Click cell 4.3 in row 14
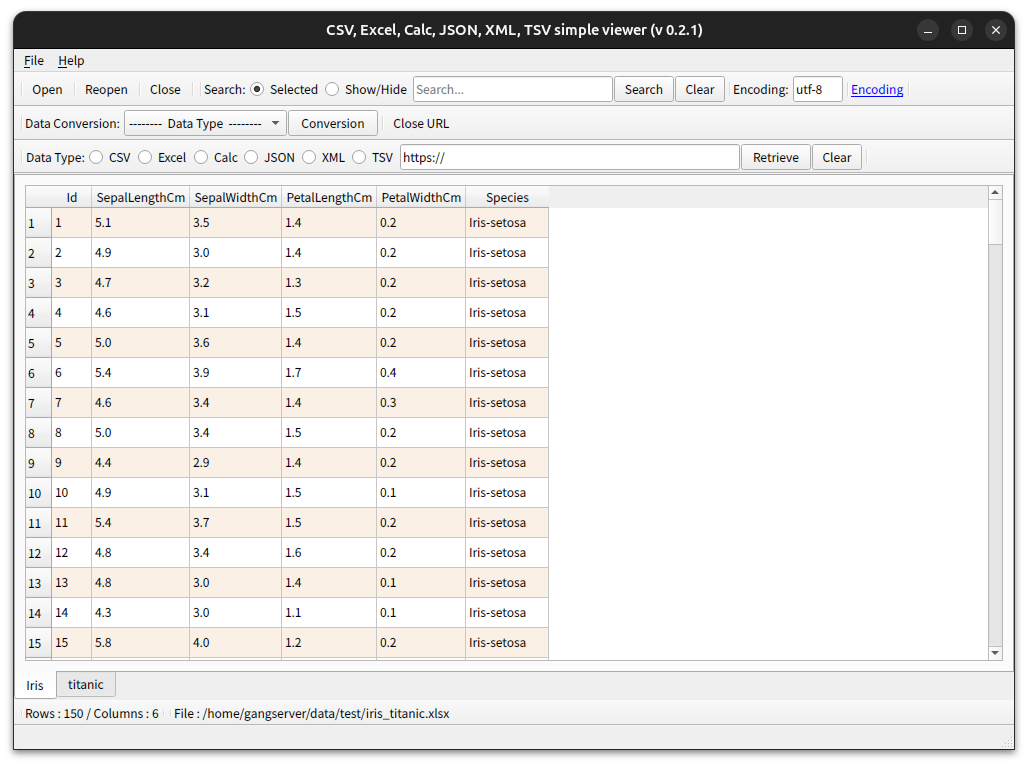 tap(140, 613)
